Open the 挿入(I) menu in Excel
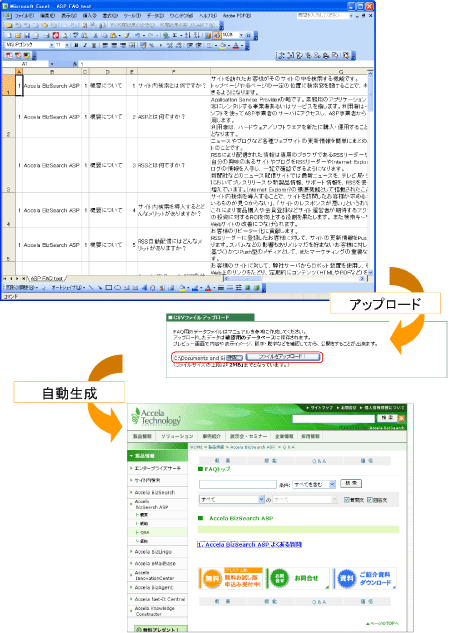The width and height of the screenshot is (450, 633). coord(90,15)
